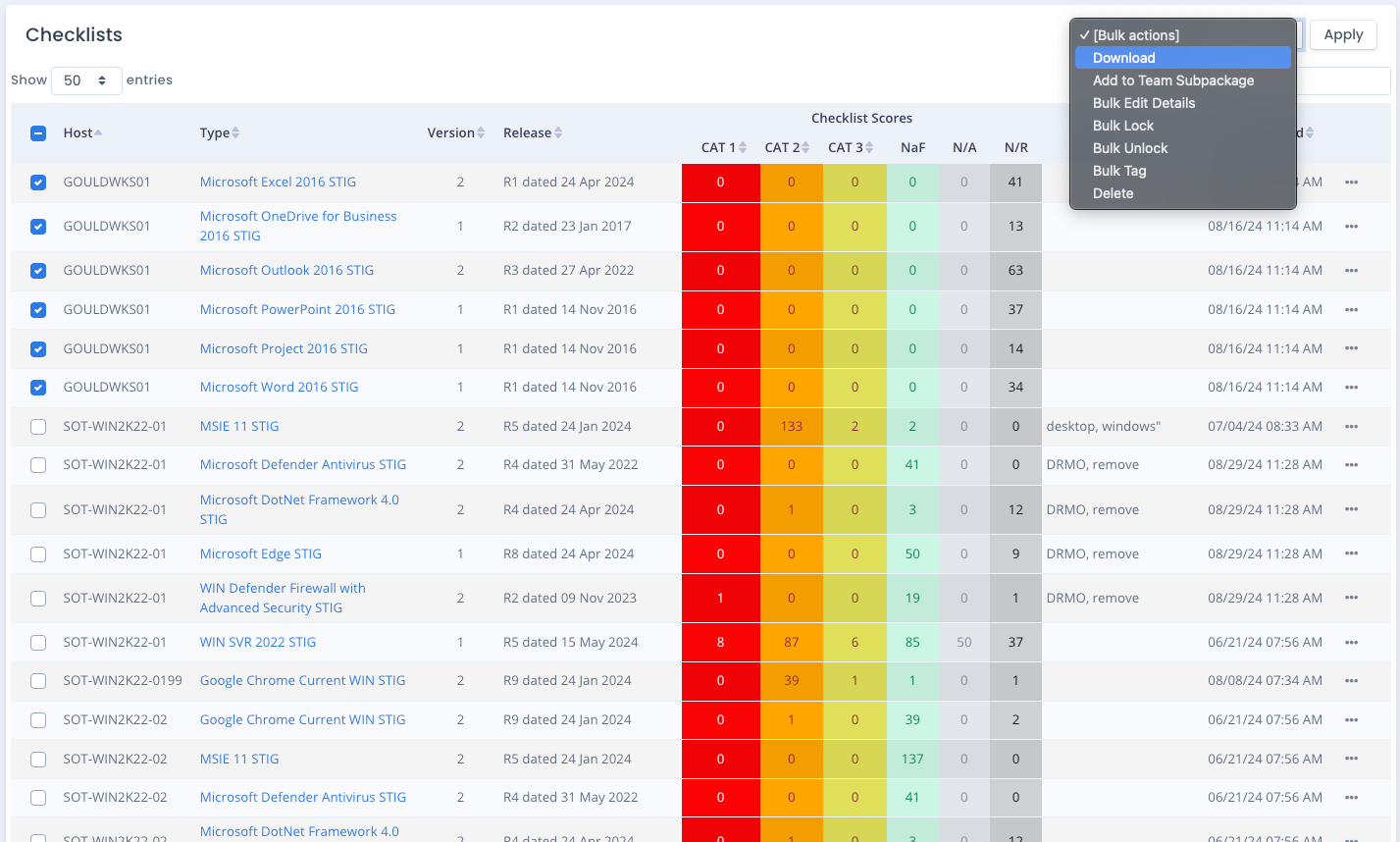The width and height of the screenshot is (1400, 842).
Task: Open row actions for SOT-WIN2K22-01 MSIE 11 STIG
Action: click(1351, 427)
